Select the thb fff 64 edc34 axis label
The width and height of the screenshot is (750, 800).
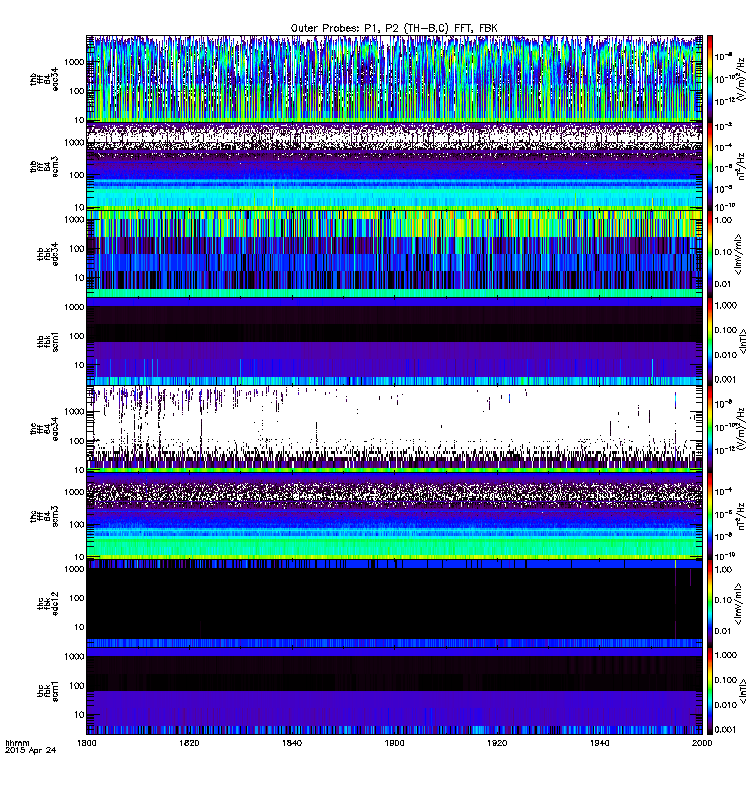click(x=44, y=80)
